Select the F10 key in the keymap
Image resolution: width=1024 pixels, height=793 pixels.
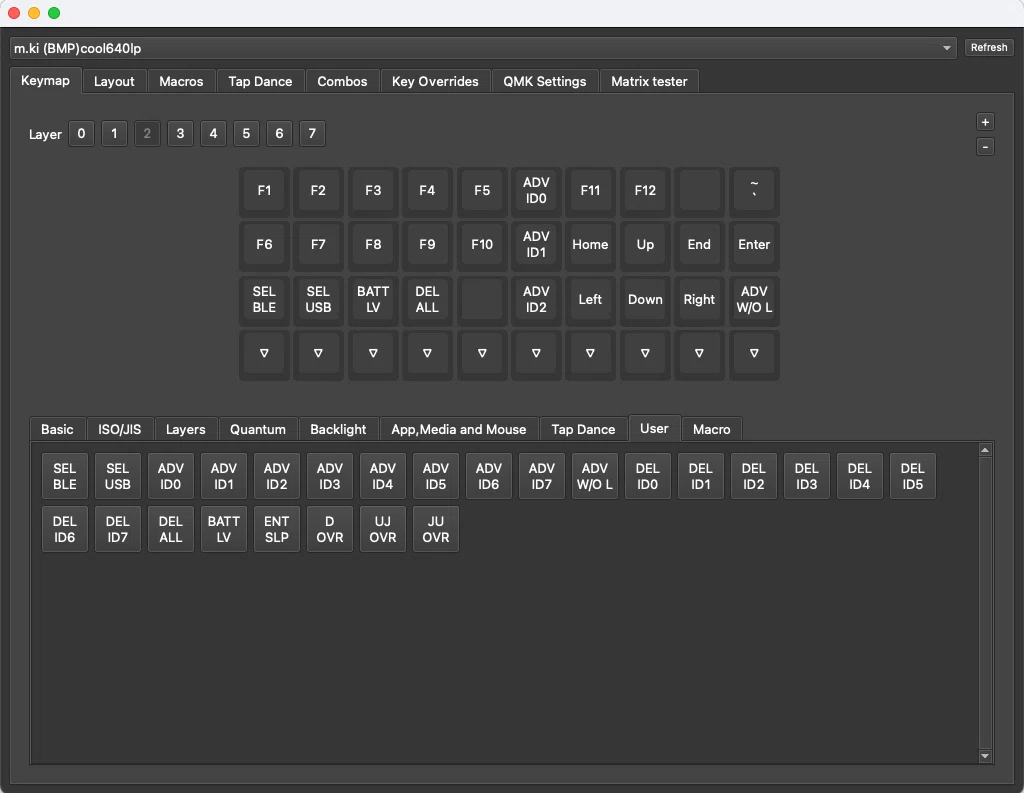coord(482,245)
